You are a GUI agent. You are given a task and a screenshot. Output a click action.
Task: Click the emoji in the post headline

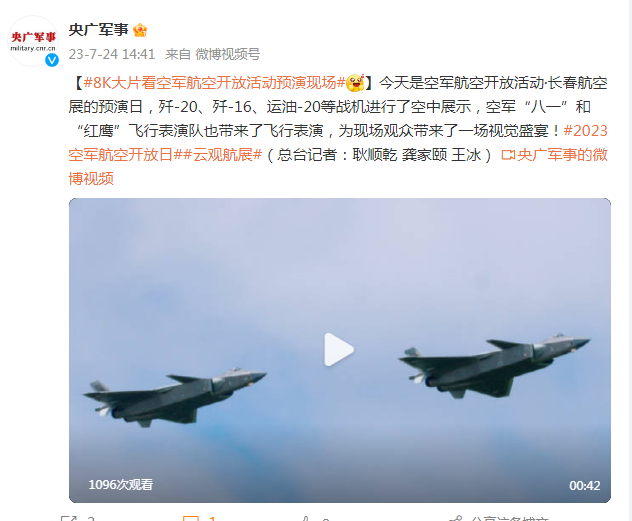point(356,83)
